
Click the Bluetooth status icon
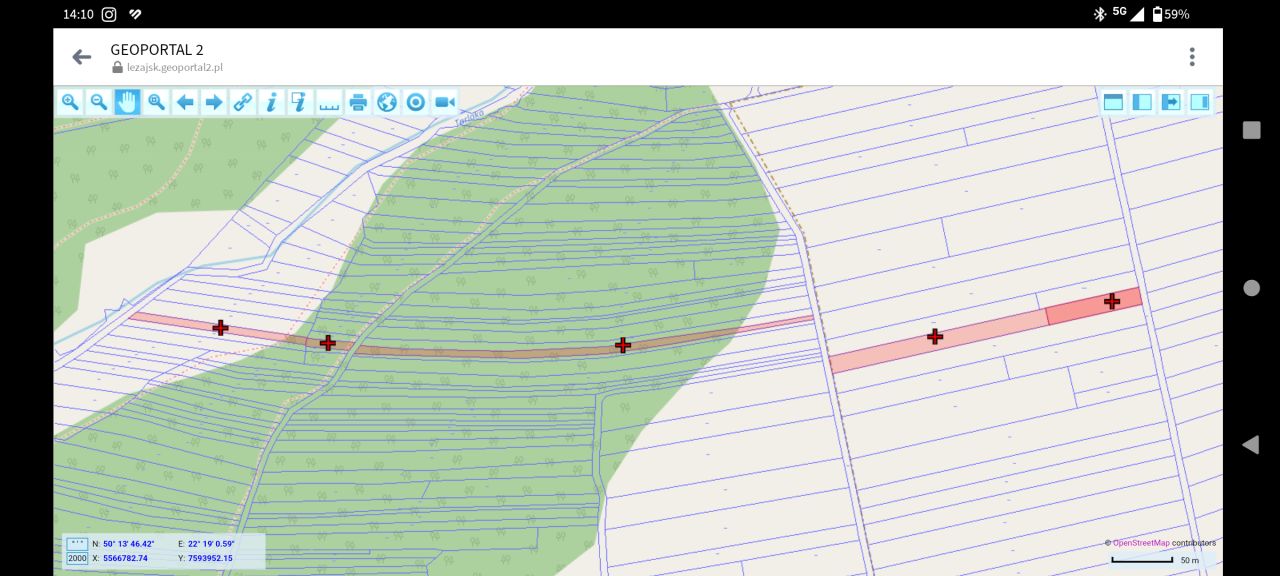tap(1099, 14)
